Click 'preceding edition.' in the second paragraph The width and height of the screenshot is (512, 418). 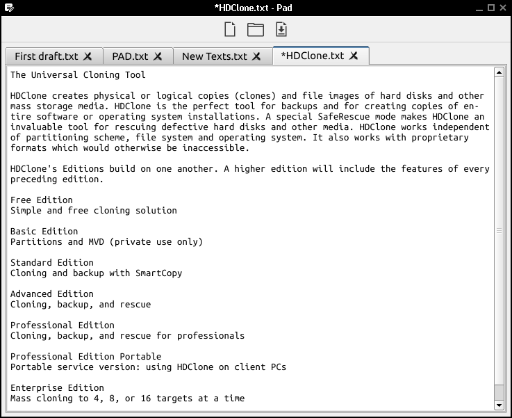coord(57,179)
